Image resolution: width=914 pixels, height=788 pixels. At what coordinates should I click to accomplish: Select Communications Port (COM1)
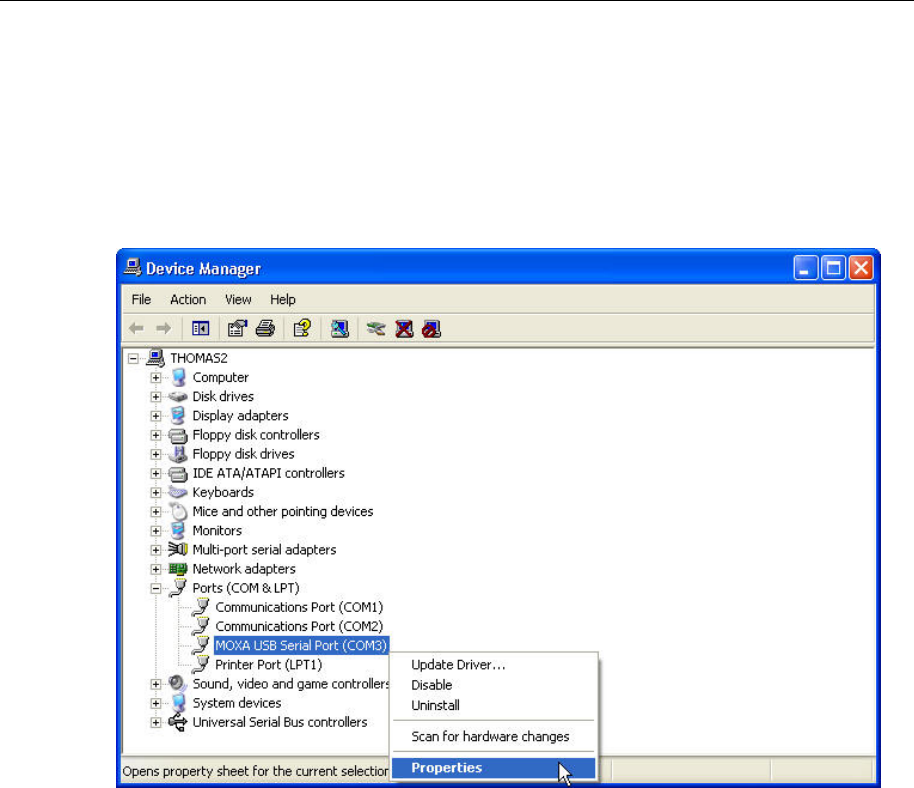point(299,607)
